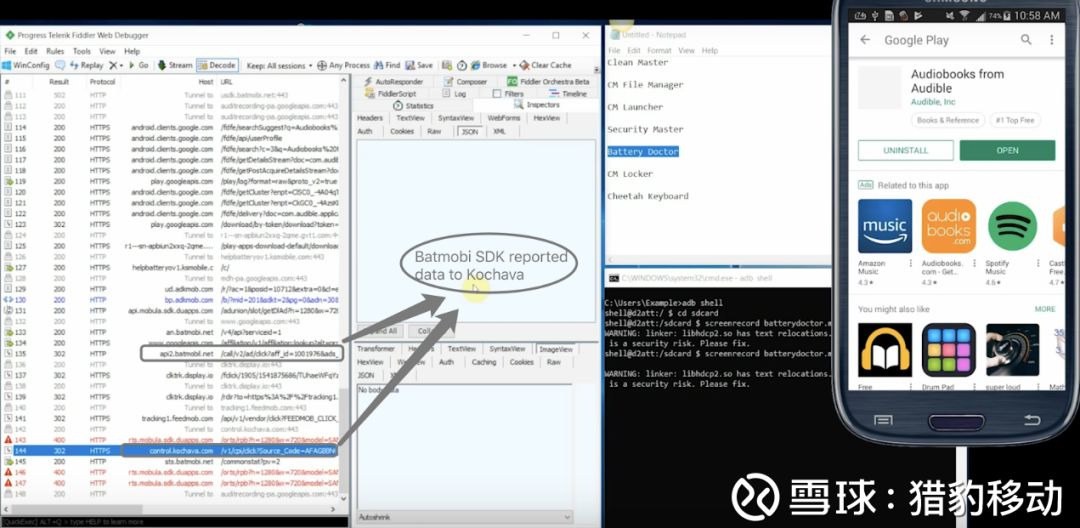Open the Fiddler Orchestra Beta tab

(548, 82)
